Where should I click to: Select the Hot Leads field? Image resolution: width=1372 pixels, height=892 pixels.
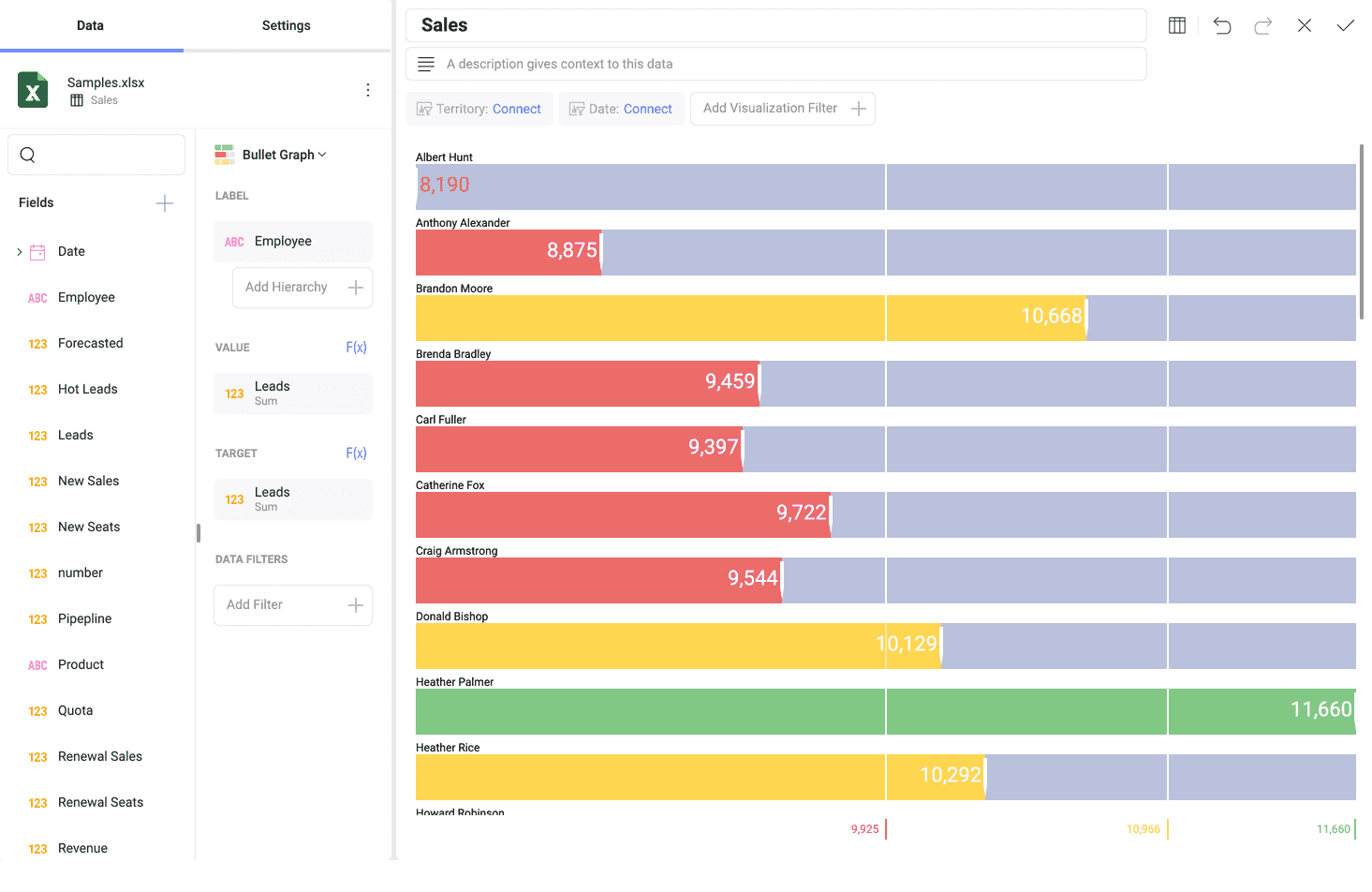(88, 390)
